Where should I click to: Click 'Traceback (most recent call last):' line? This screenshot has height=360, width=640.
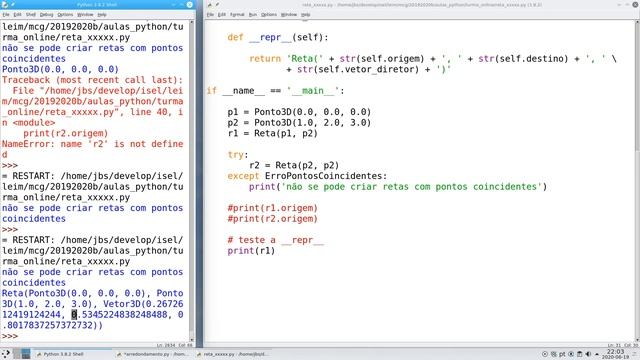[93, 80]
